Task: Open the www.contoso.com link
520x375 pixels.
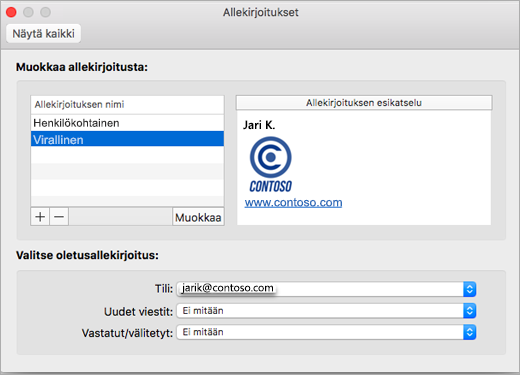Action: click(293, 203)
